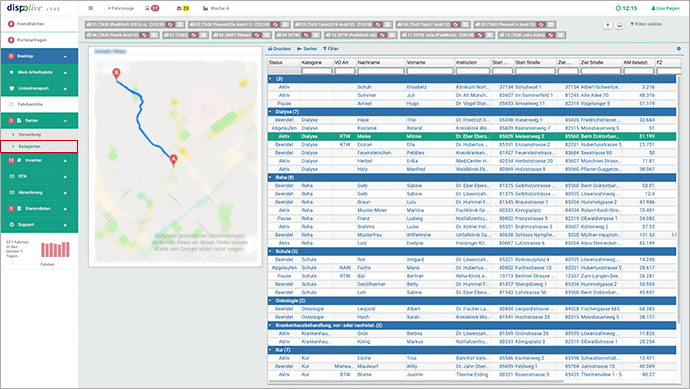Viewport: 690px width, 389px height.
Task: Click the red block icon on vehicle 04 chip
Action: 455,25
